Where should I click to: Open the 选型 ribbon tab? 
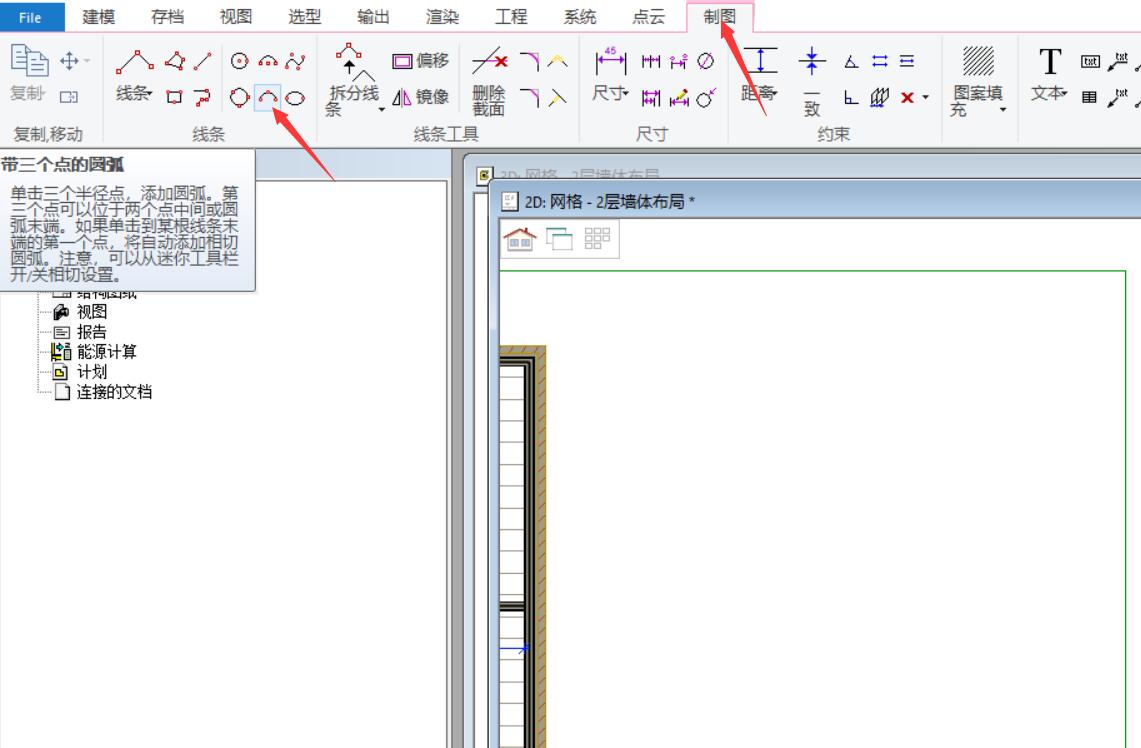coord(304,17)
